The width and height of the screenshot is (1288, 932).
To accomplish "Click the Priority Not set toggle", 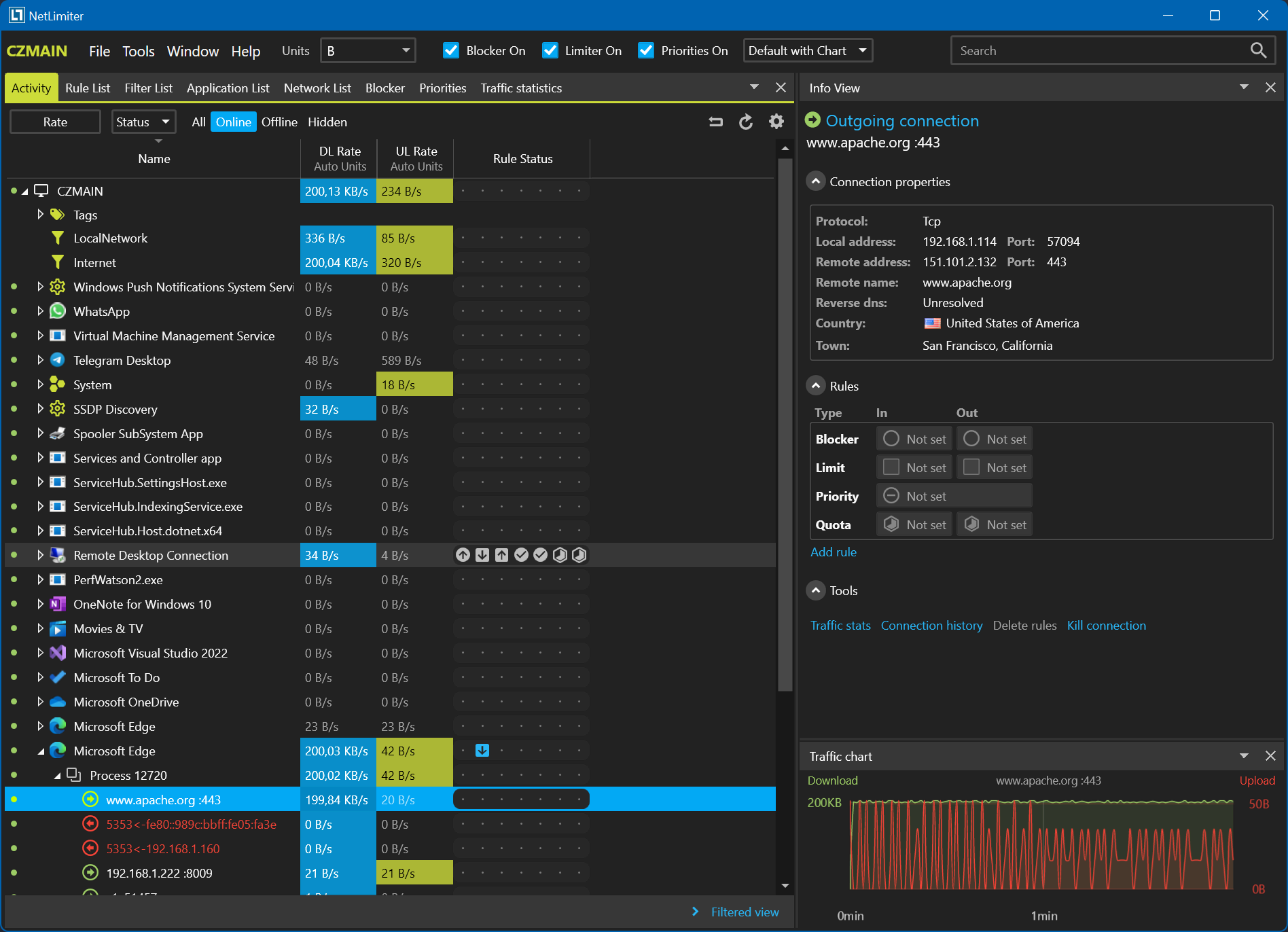I will pos(954,496).
